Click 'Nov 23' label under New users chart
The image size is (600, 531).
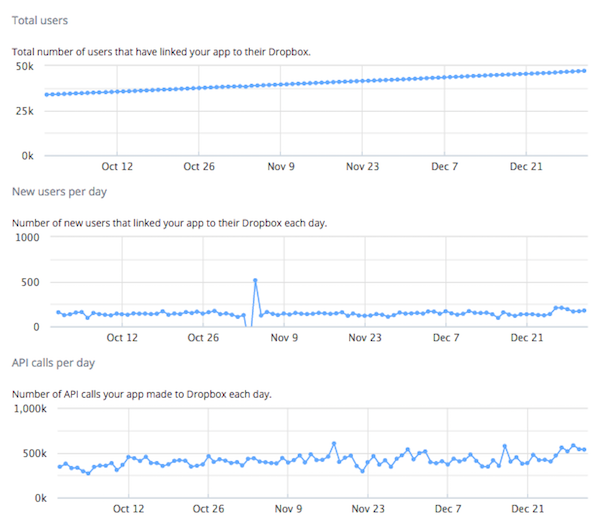365,338
